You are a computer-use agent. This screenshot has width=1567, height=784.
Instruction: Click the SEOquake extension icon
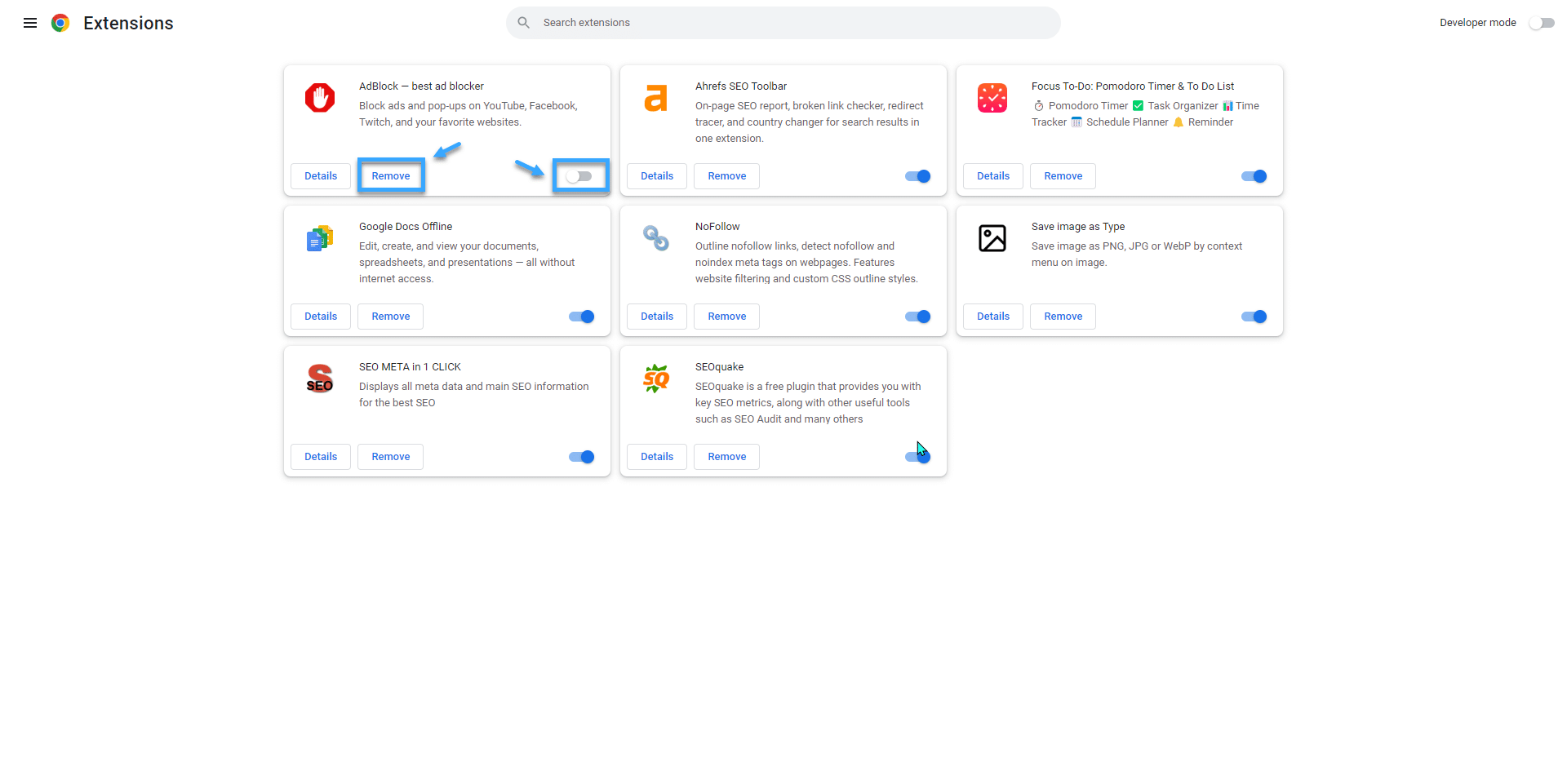[656, 379]
